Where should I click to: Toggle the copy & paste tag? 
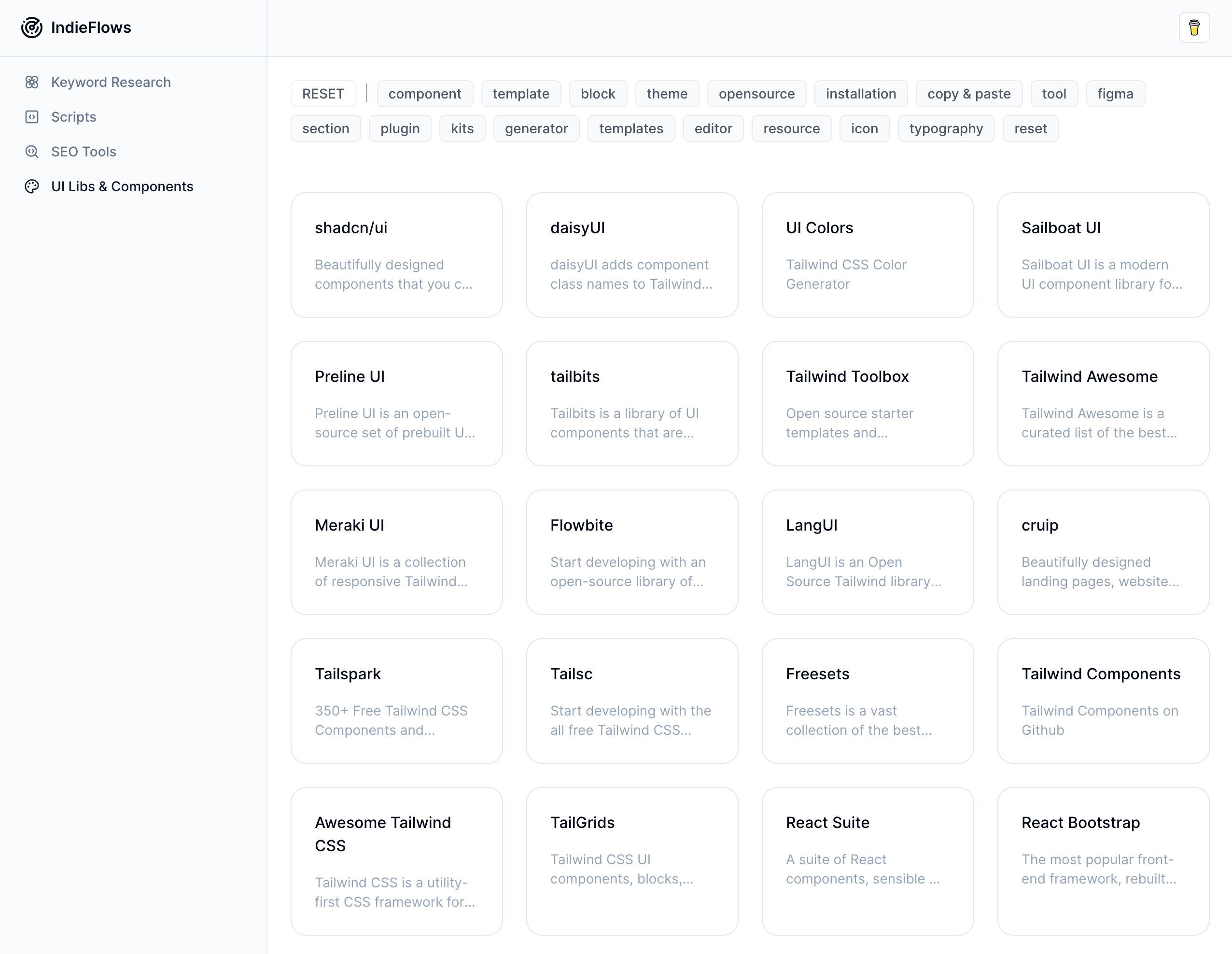click(968, 94)
